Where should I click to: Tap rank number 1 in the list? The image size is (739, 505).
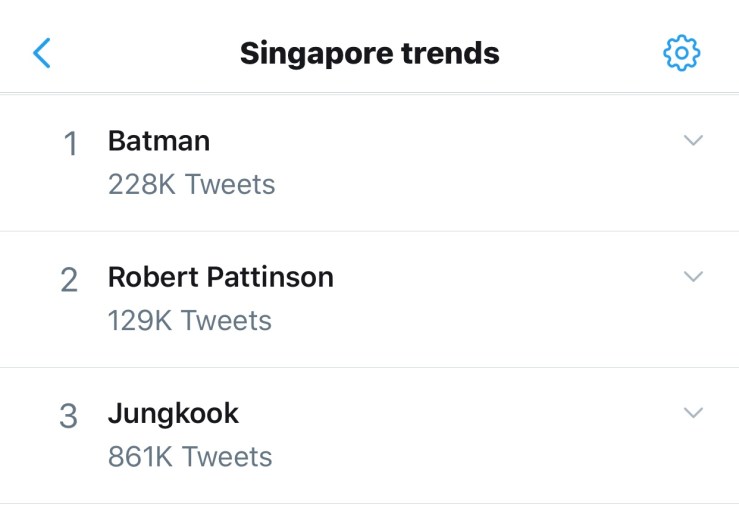tap(70, 145)
